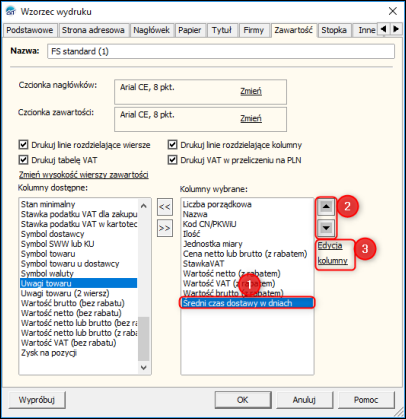406x419 pixels.
Task: Select Cena netto lub brutto (z rabatem)
Action: pyautogui.click(x=247, y=254)
